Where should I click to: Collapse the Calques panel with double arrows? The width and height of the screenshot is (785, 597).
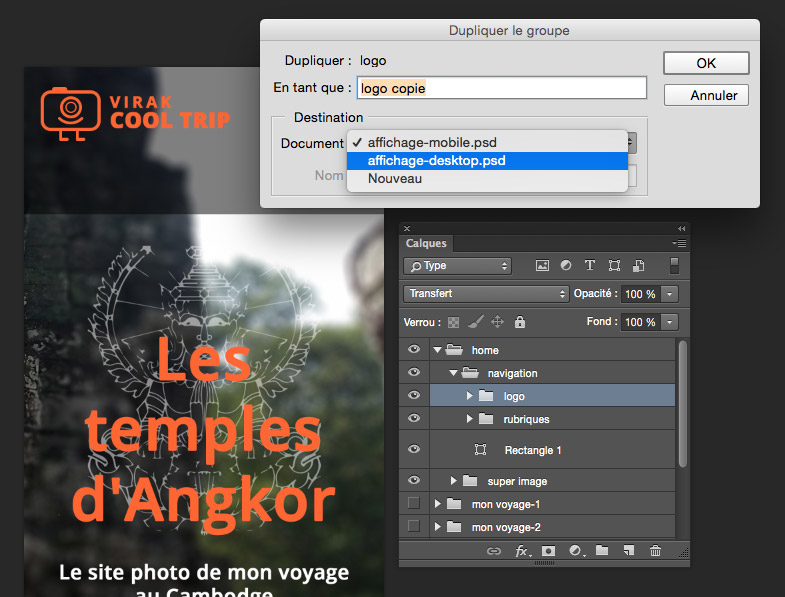pyautogui.click(x=681, y=228)
